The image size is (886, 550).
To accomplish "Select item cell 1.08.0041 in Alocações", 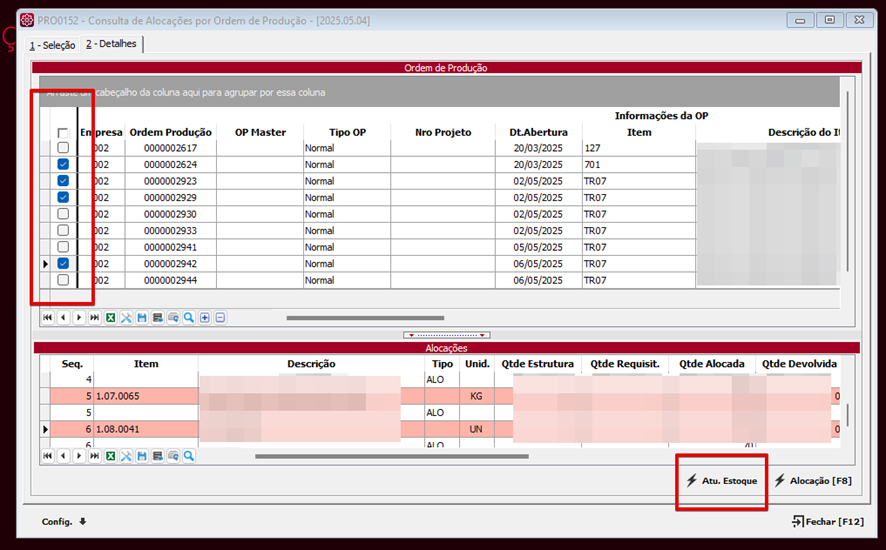I will (x=146, y=429).
